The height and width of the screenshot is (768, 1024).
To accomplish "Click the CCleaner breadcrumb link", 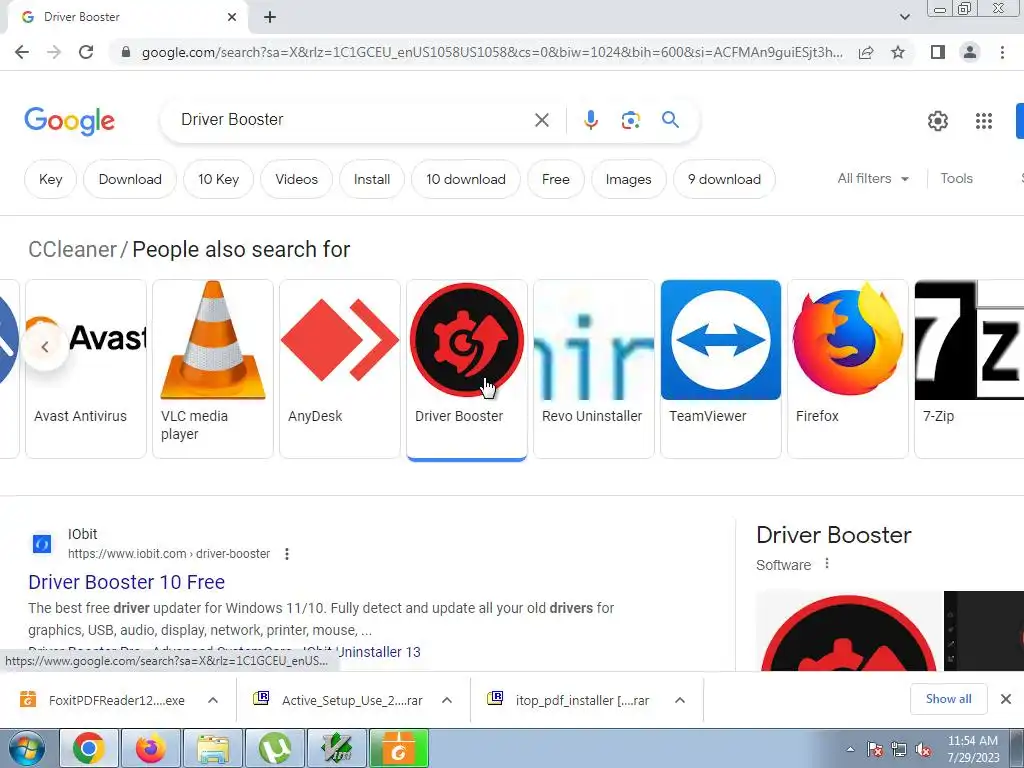I will (x=72, y=249).
